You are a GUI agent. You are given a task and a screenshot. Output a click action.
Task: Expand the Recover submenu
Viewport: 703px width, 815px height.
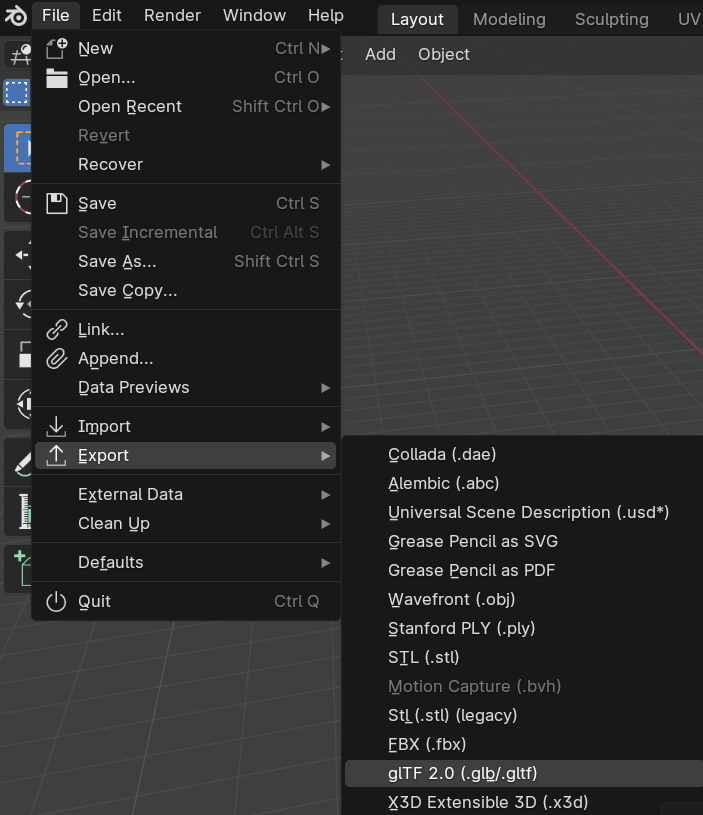pyautogui.click(x=185, y=165)
